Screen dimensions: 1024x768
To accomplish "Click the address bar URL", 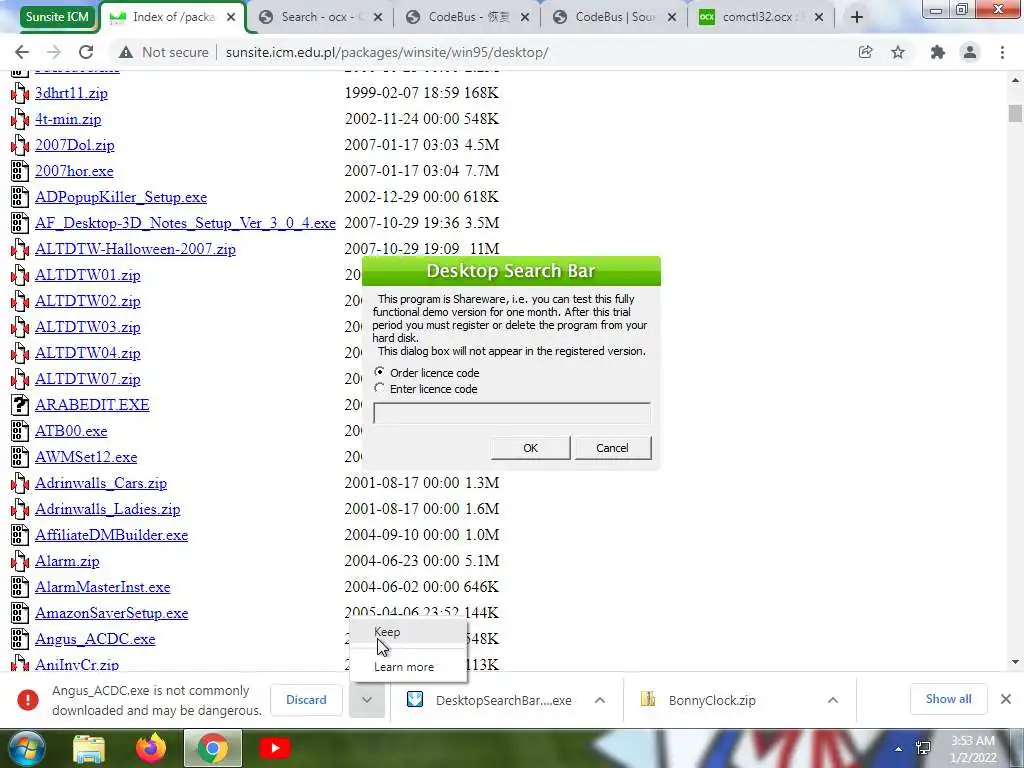I will click(387, 52).
